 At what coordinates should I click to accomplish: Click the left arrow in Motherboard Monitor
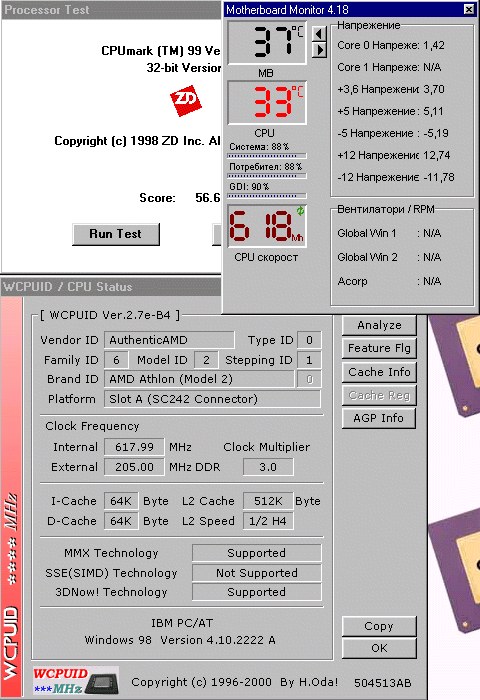coord(319,33)
